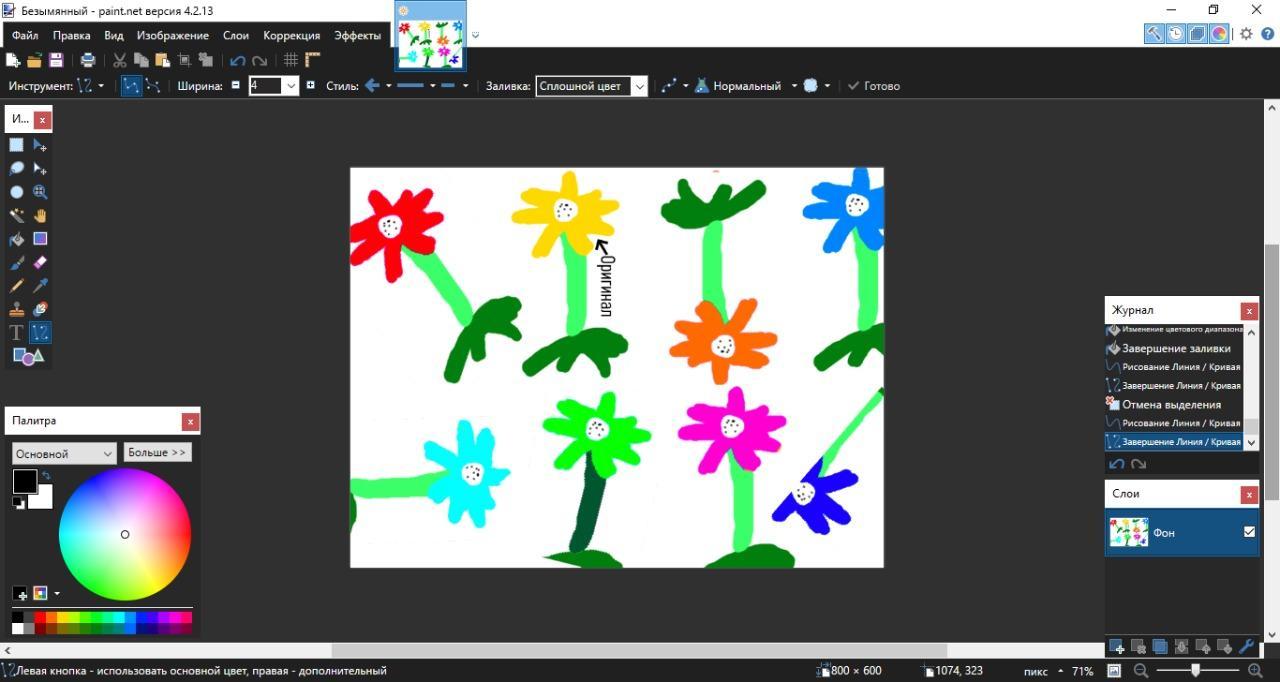This screenshot has height=682, width=1280.
Task: Open the Изображение menu
Action: (x=173, y=35)
